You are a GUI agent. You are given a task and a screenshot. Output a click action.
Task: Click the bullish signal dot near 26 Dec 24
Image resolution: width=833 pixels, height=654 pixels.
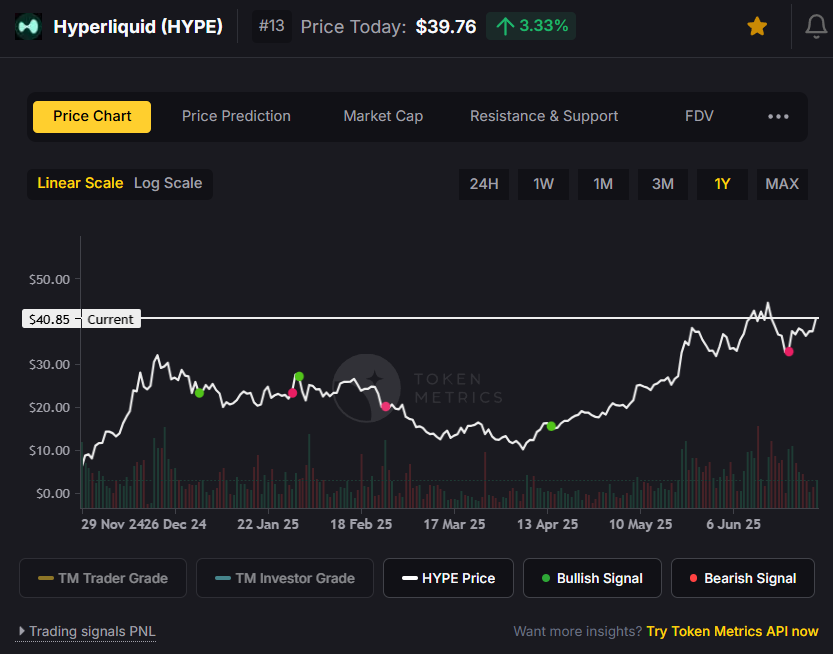point(199,393)
